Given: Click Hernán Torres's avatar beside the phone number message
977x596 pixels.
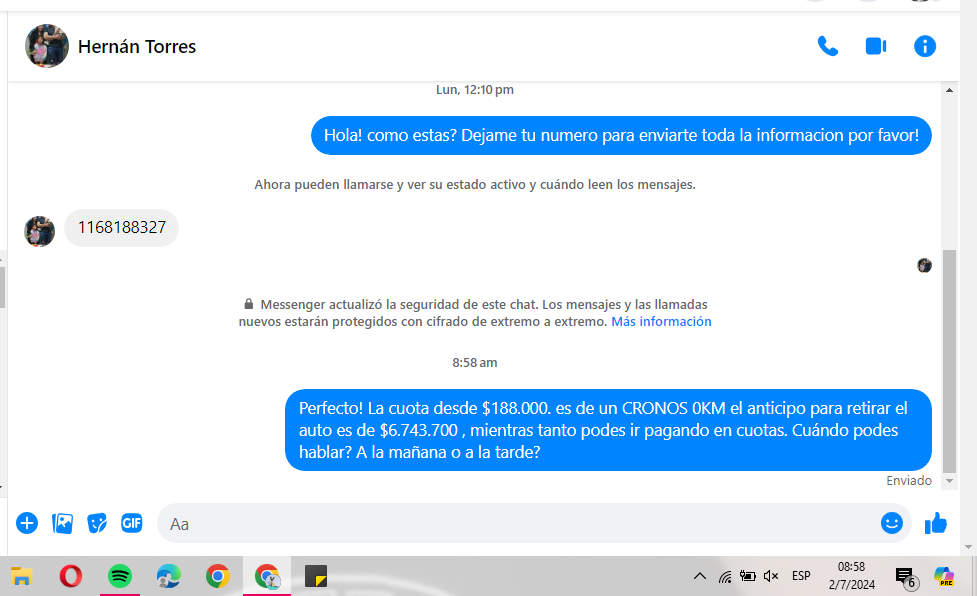Looking at the screenshot, I should click(39, 230).
